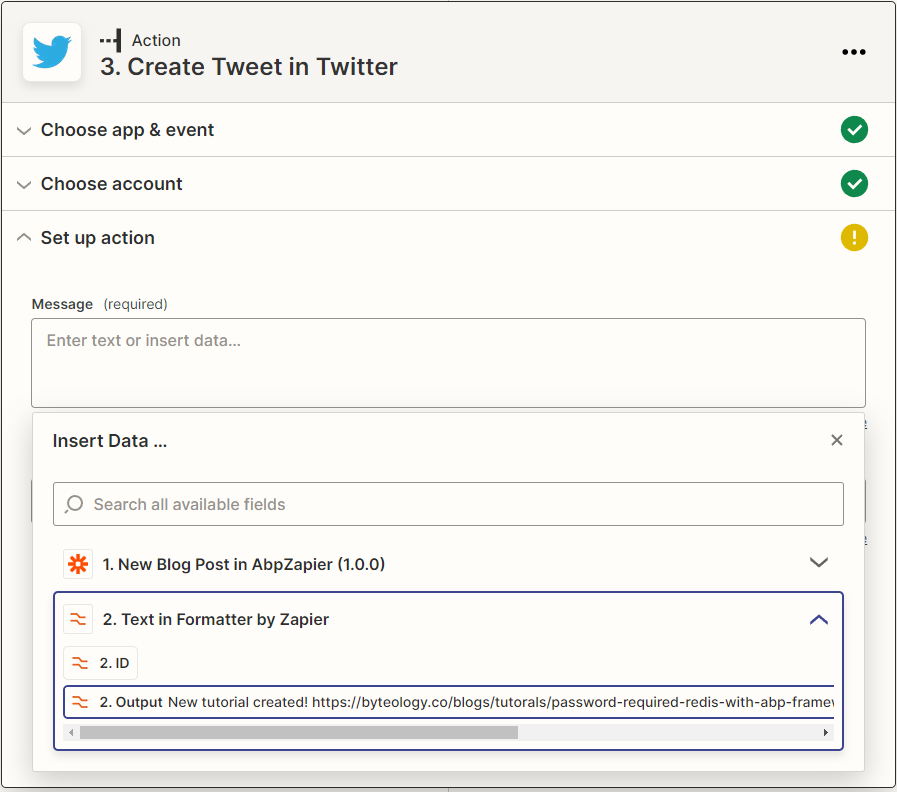
Task: Click the scrollbar left arrow
Action: coord(71,732)
